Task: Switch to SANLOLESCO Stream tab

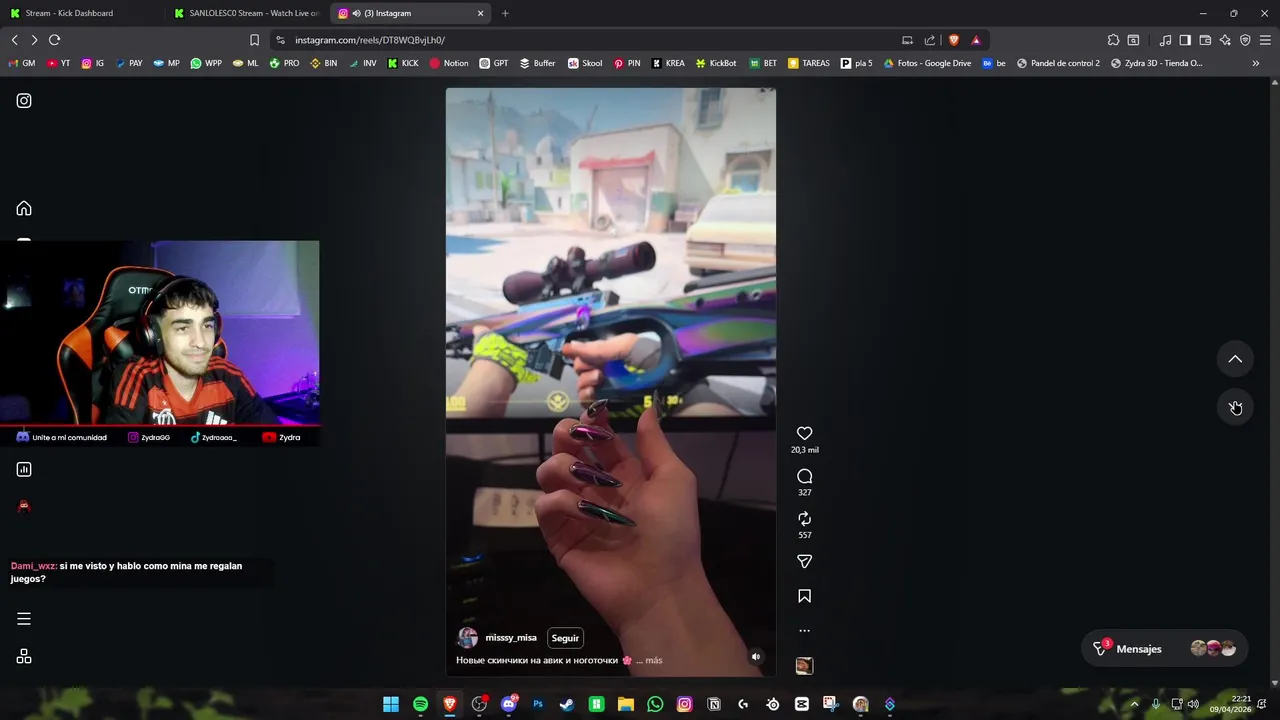Action: pyautogui.click(x=246, y=13)
